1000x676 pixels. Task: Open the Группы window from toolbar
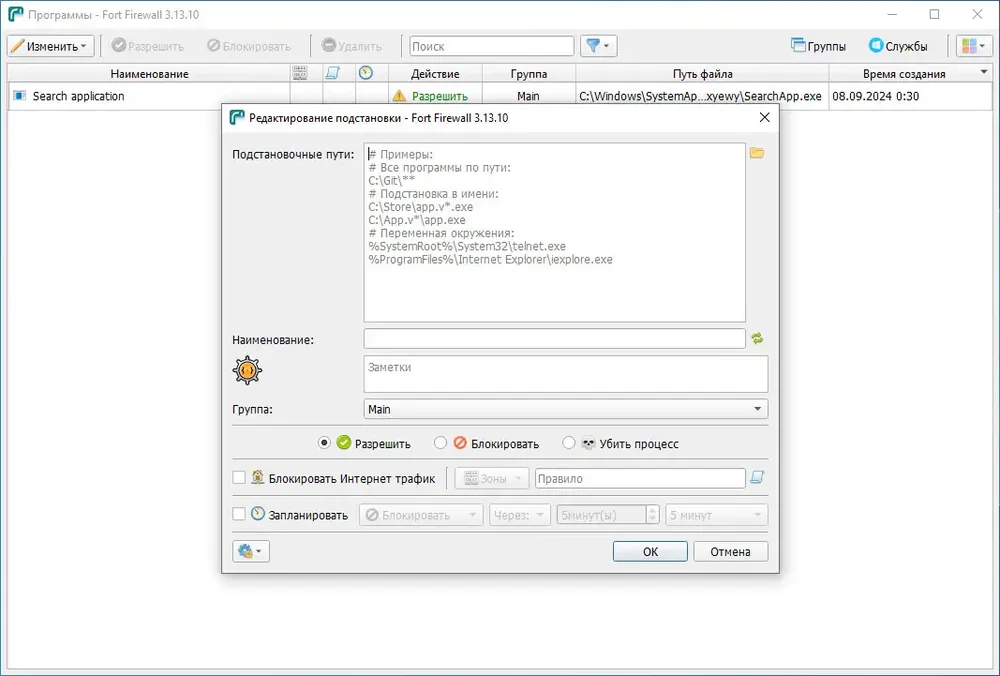(x=818, y=46)
